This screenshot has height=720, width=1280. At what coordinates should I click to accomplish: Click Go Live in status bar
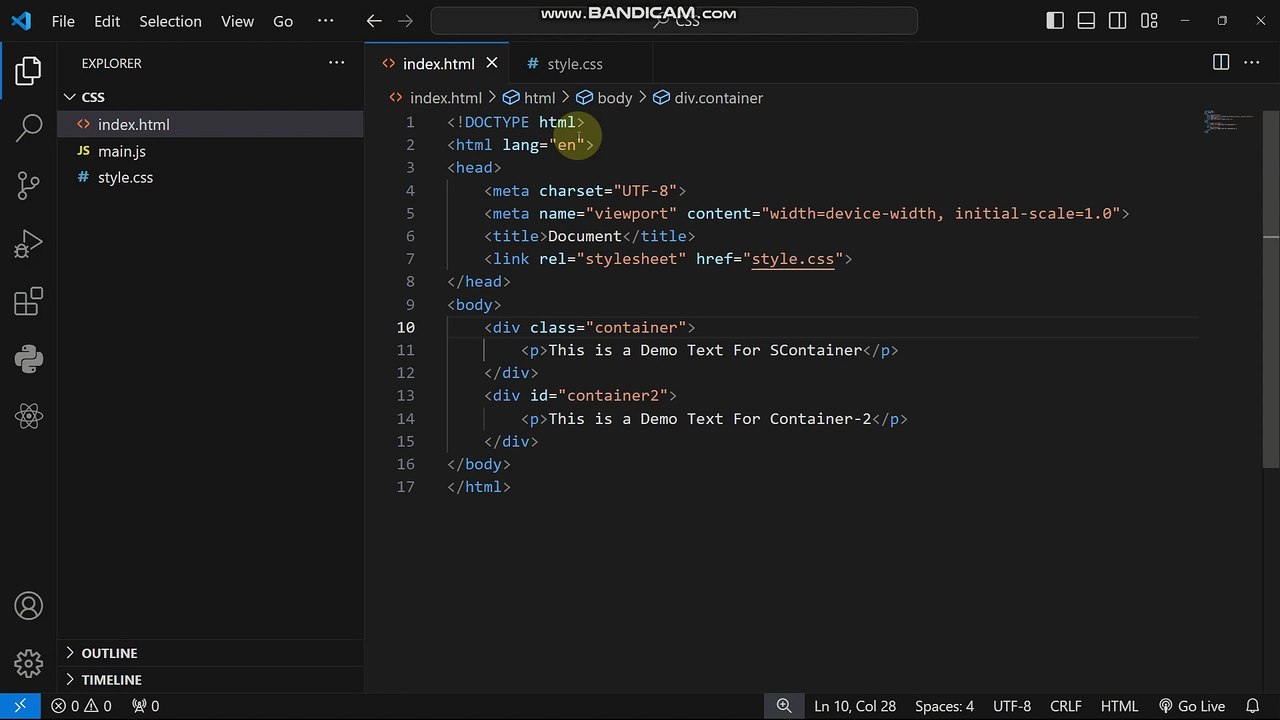pos(1192,706)
